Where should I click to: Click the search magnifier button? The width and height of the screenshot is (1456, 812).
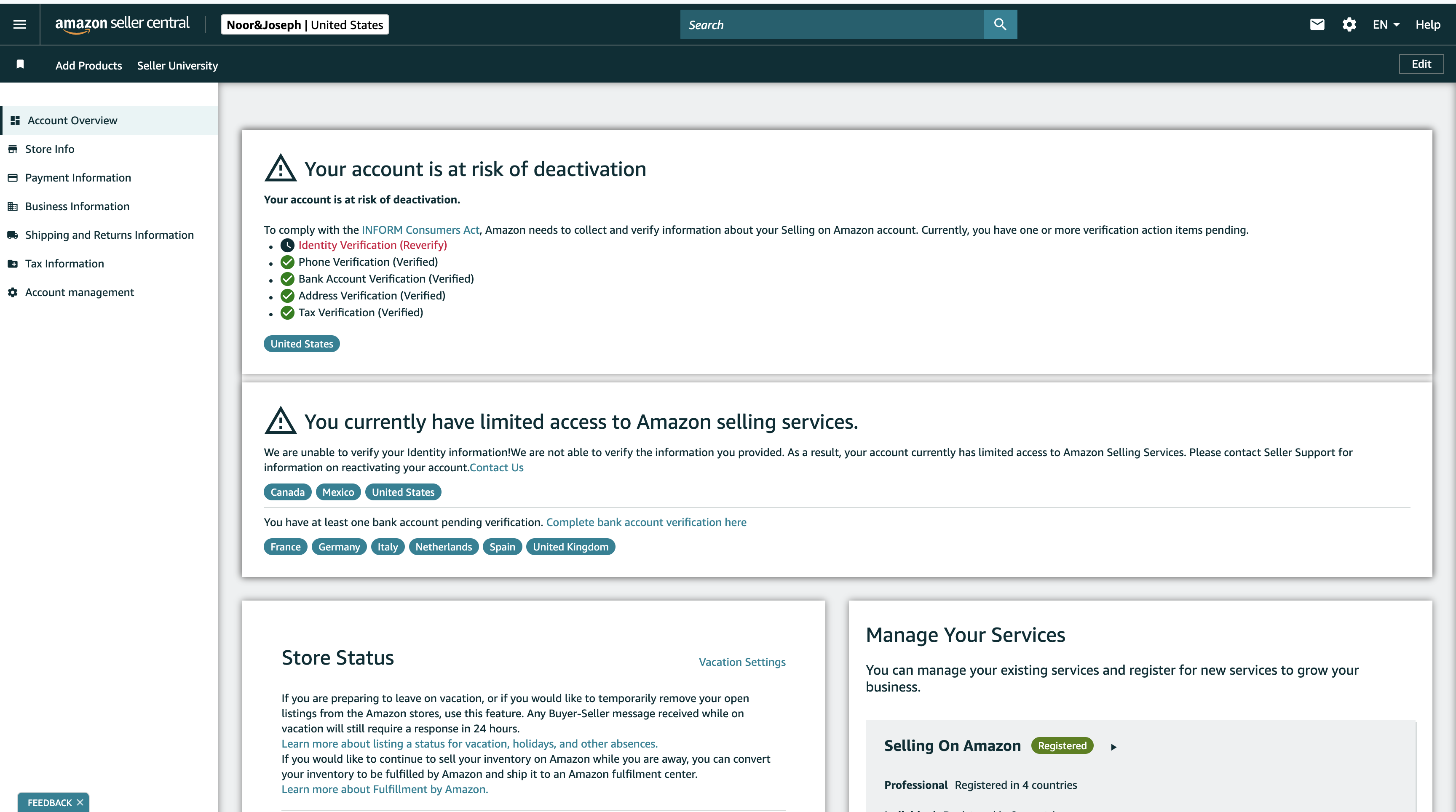1000,24
